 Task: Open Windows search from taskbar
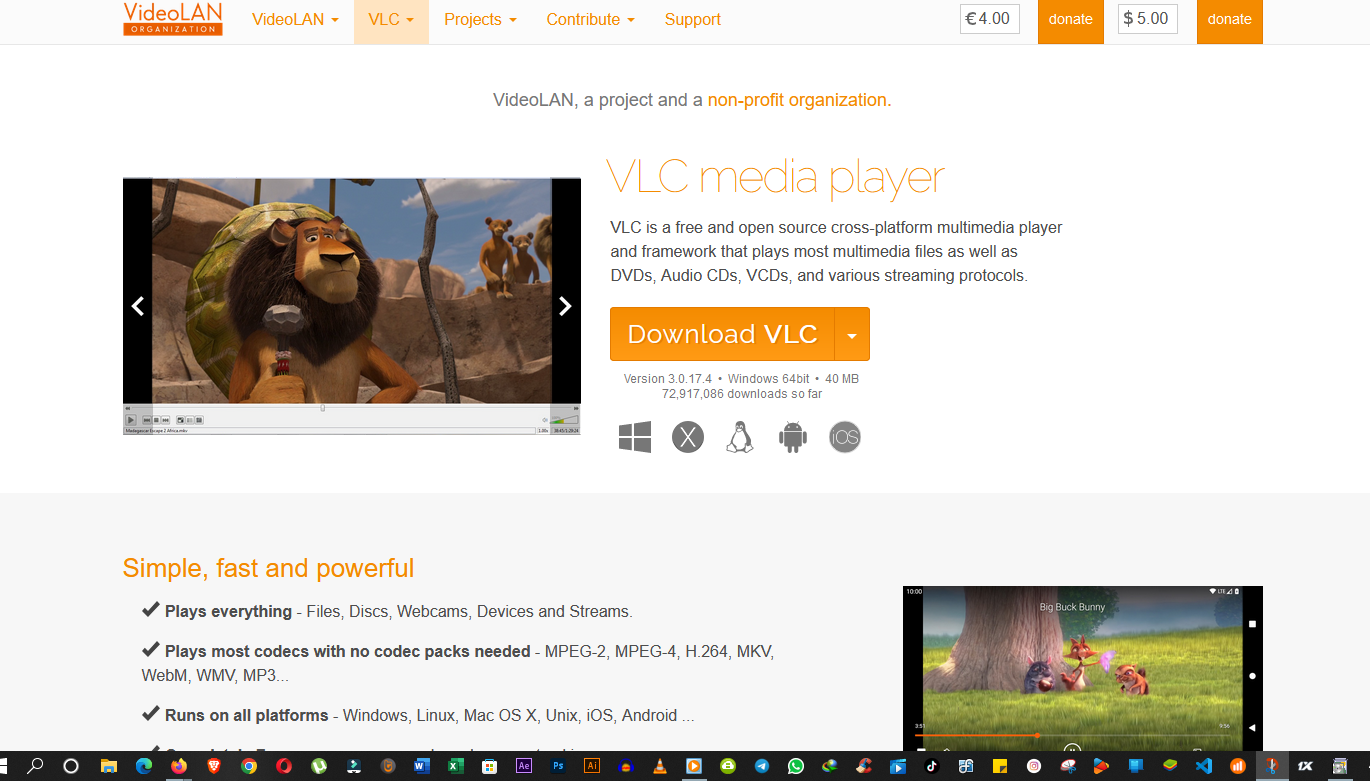pyautogui.click(x=35, y=766)
